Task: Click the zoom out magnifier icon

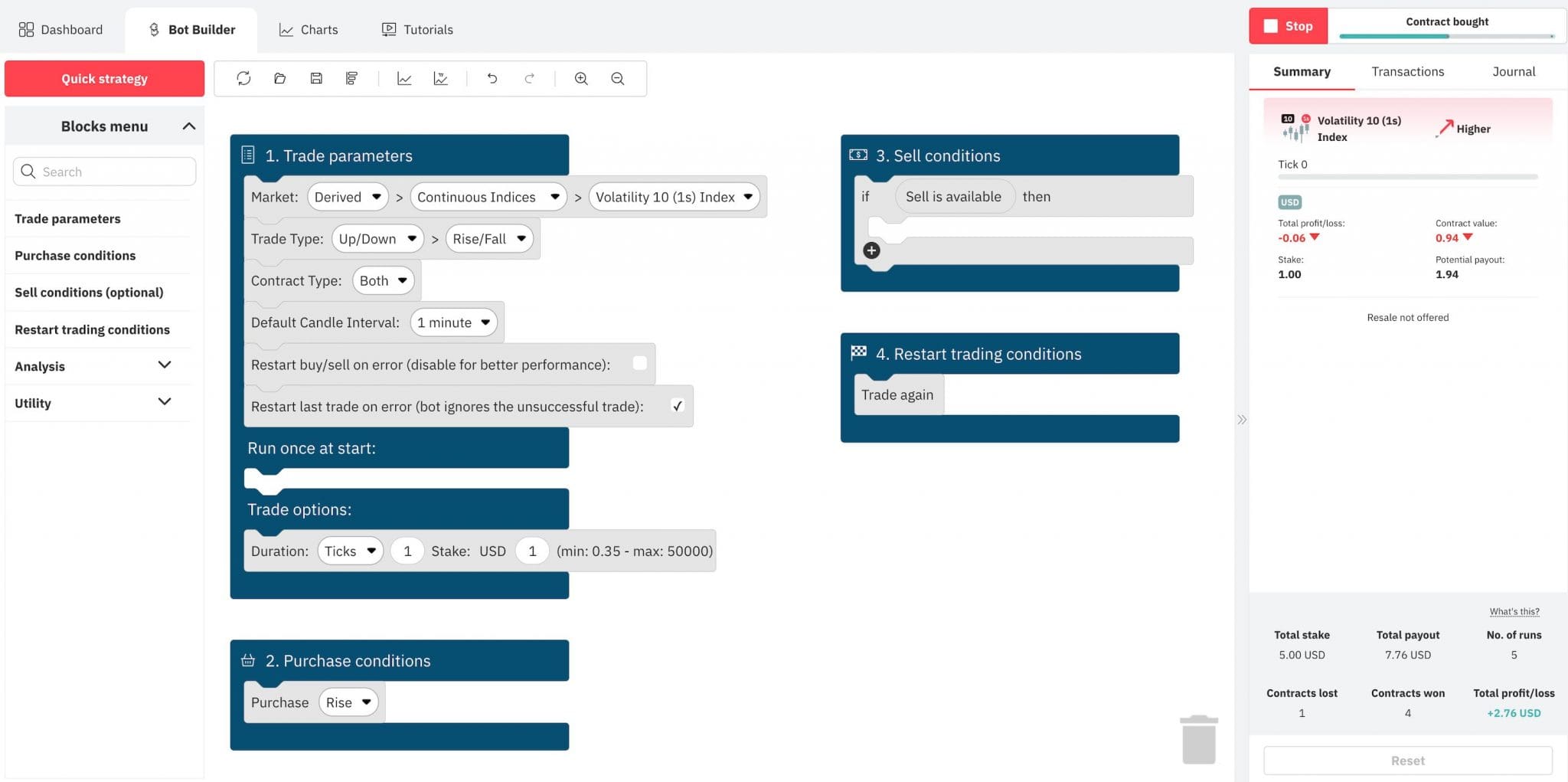Action: pyautogui.click(x=618, y=78)
